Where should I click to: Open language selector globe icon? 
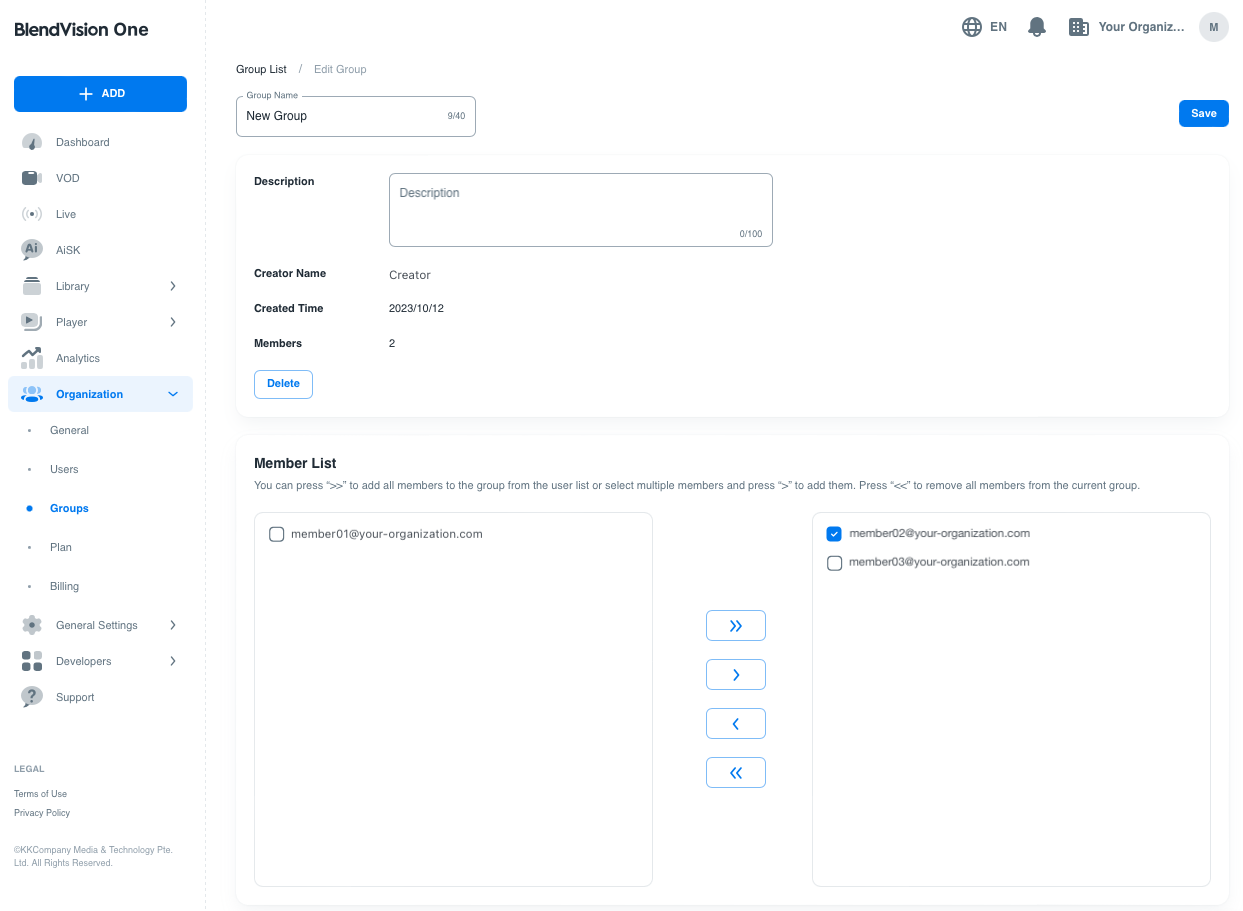point(971,27)
